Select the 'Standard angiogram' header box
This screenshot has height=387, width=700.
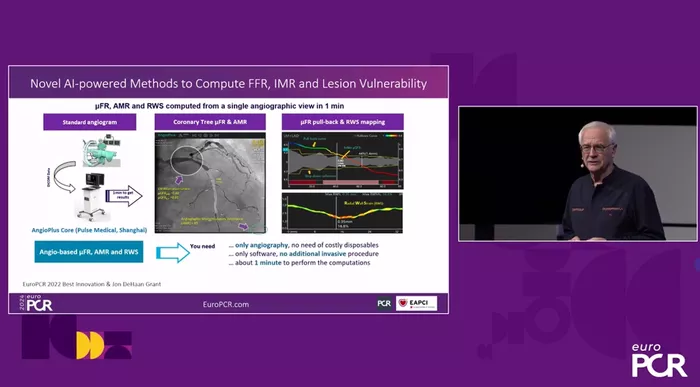[x=90, y=122]
